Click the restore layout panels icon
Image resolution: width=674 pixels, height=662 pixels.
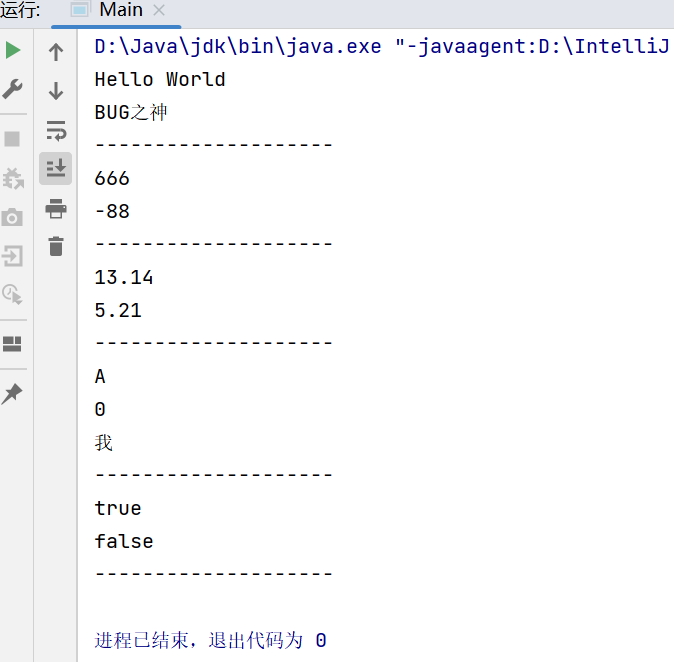(x=12, y=344)
